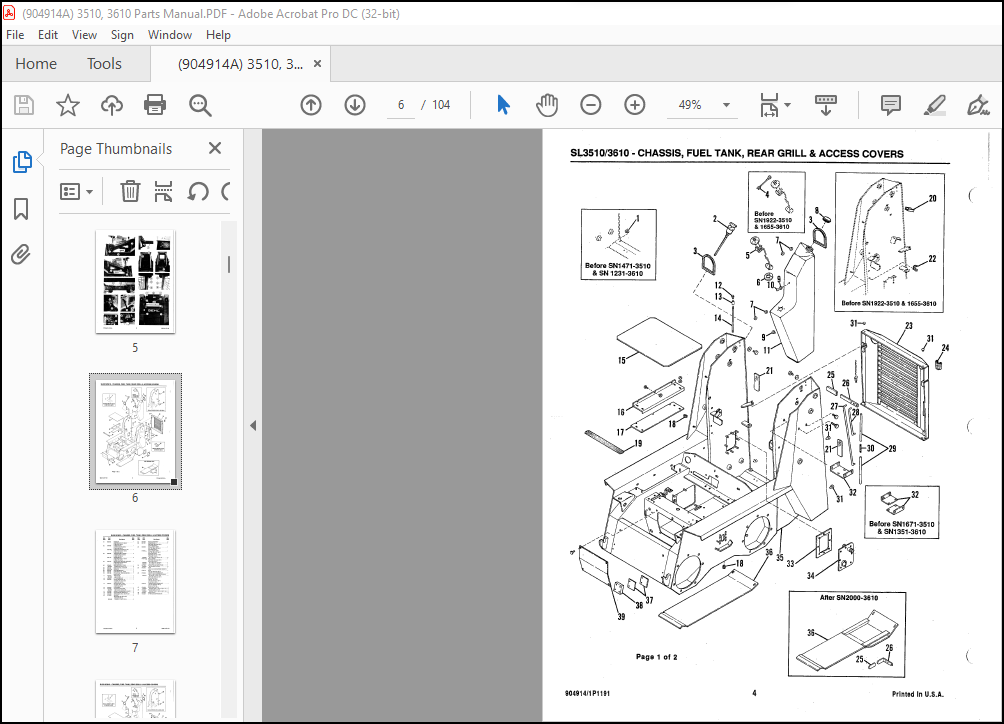Activate the Selection arrow tool
This screenshot has width=1004, height=724.
(x=503, y=105)
